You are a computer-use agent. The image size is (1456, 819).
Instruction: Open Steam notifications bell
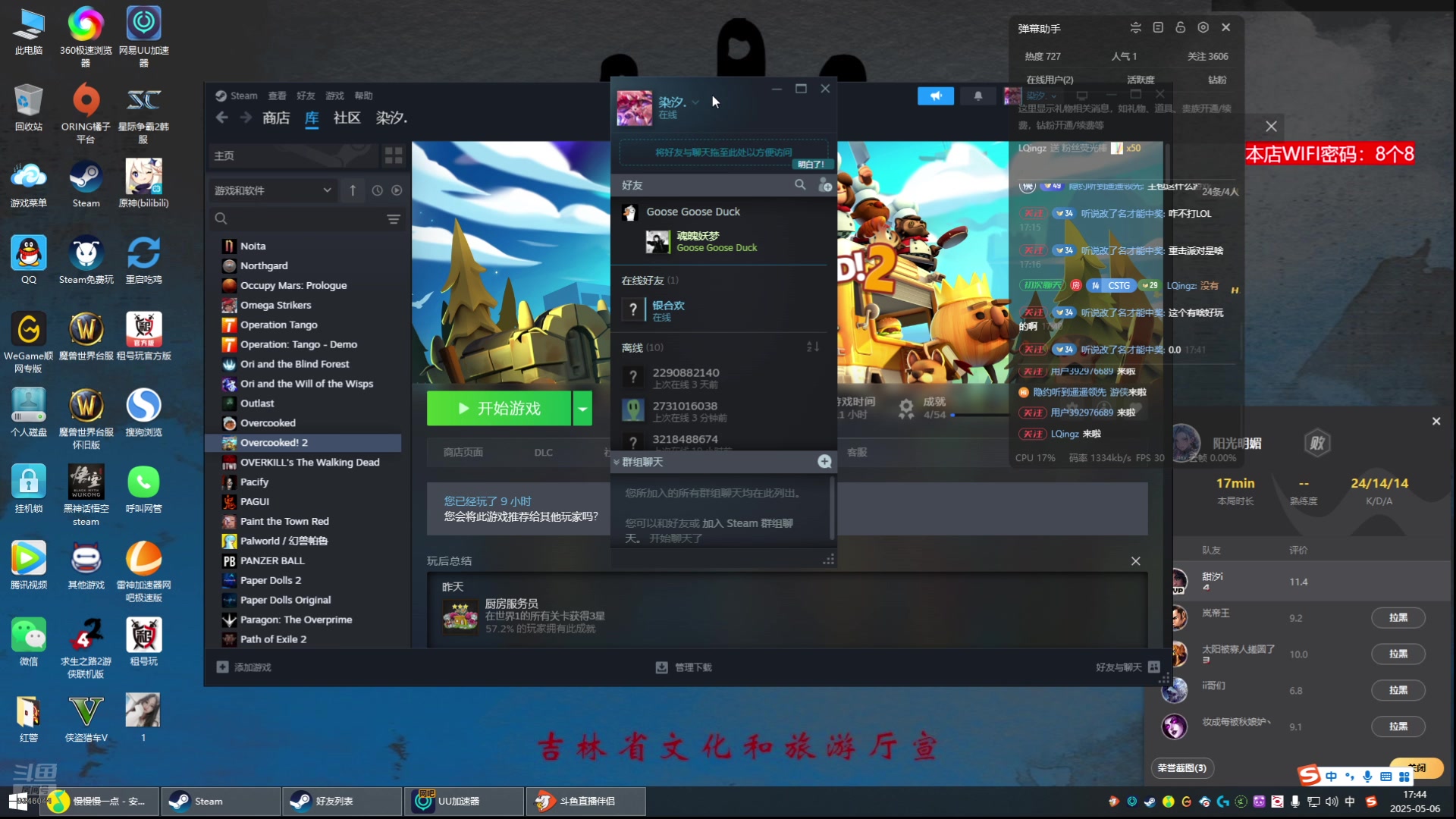[x=978, y=96]
